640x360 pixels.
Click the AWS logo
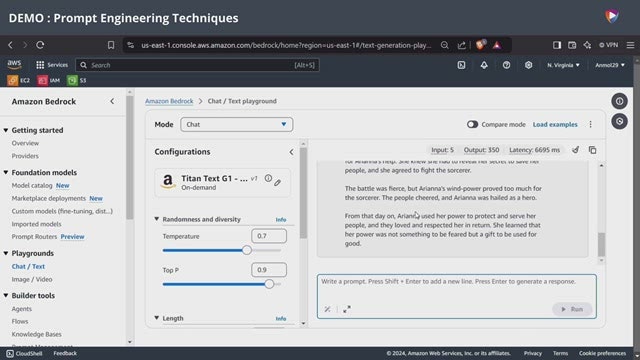pos(14,64)
